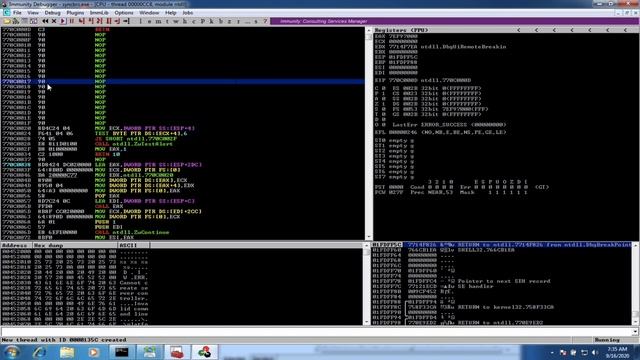Viewport: 640px width, 360px height.
Task: Show the memory map with the 'm' button
Action: click(158, 21)
